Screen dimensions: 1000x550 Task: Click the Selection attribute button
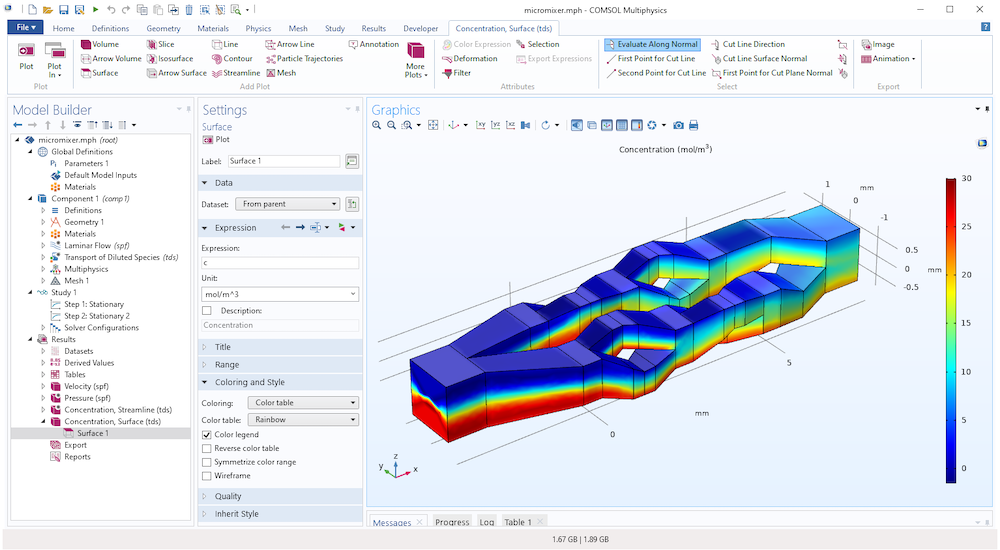click(538, 44)
